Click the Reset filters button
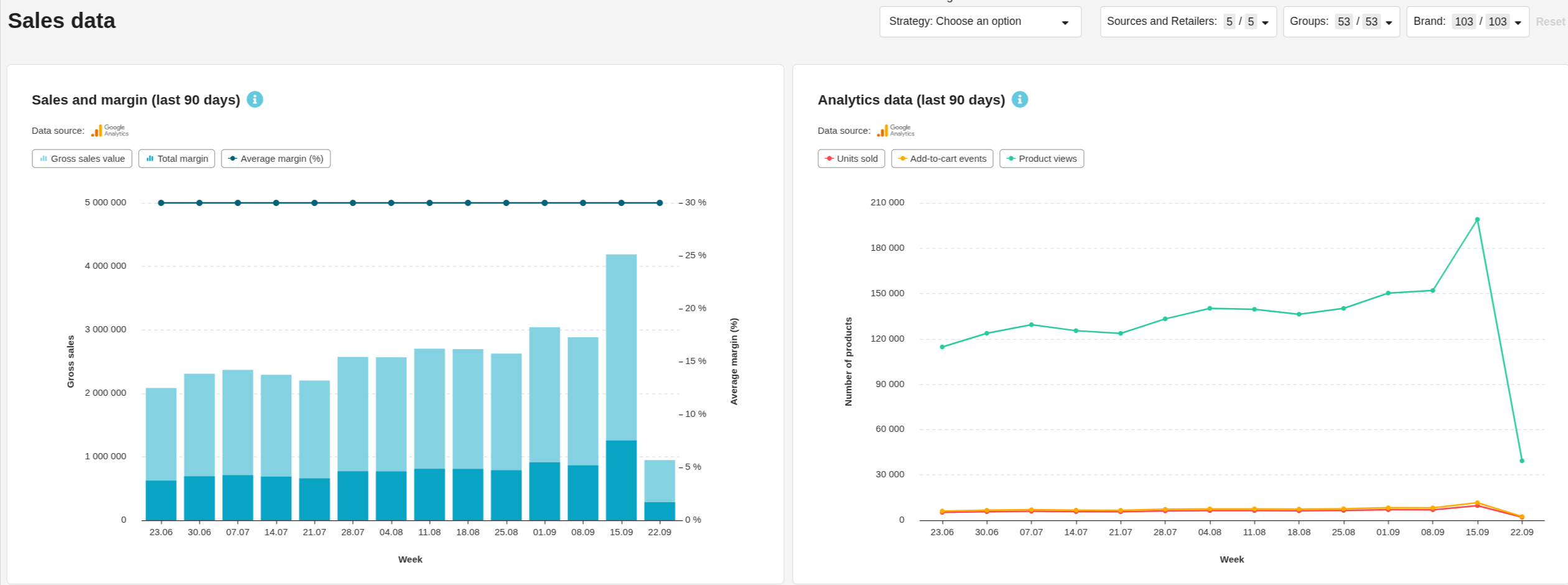The image size is (1568, 585). 1549,22
